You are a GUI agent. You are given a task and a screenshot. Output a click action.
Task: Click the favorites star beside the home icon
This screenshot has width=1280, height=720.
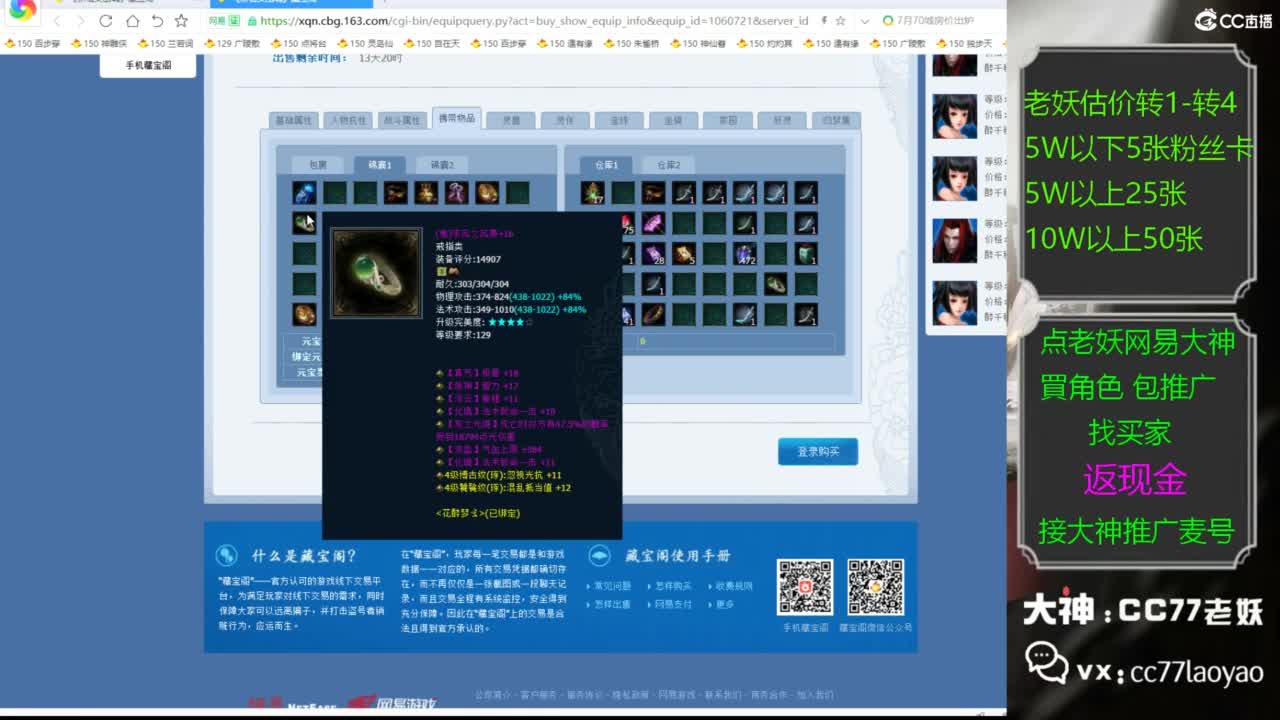[x=181, y=21]
